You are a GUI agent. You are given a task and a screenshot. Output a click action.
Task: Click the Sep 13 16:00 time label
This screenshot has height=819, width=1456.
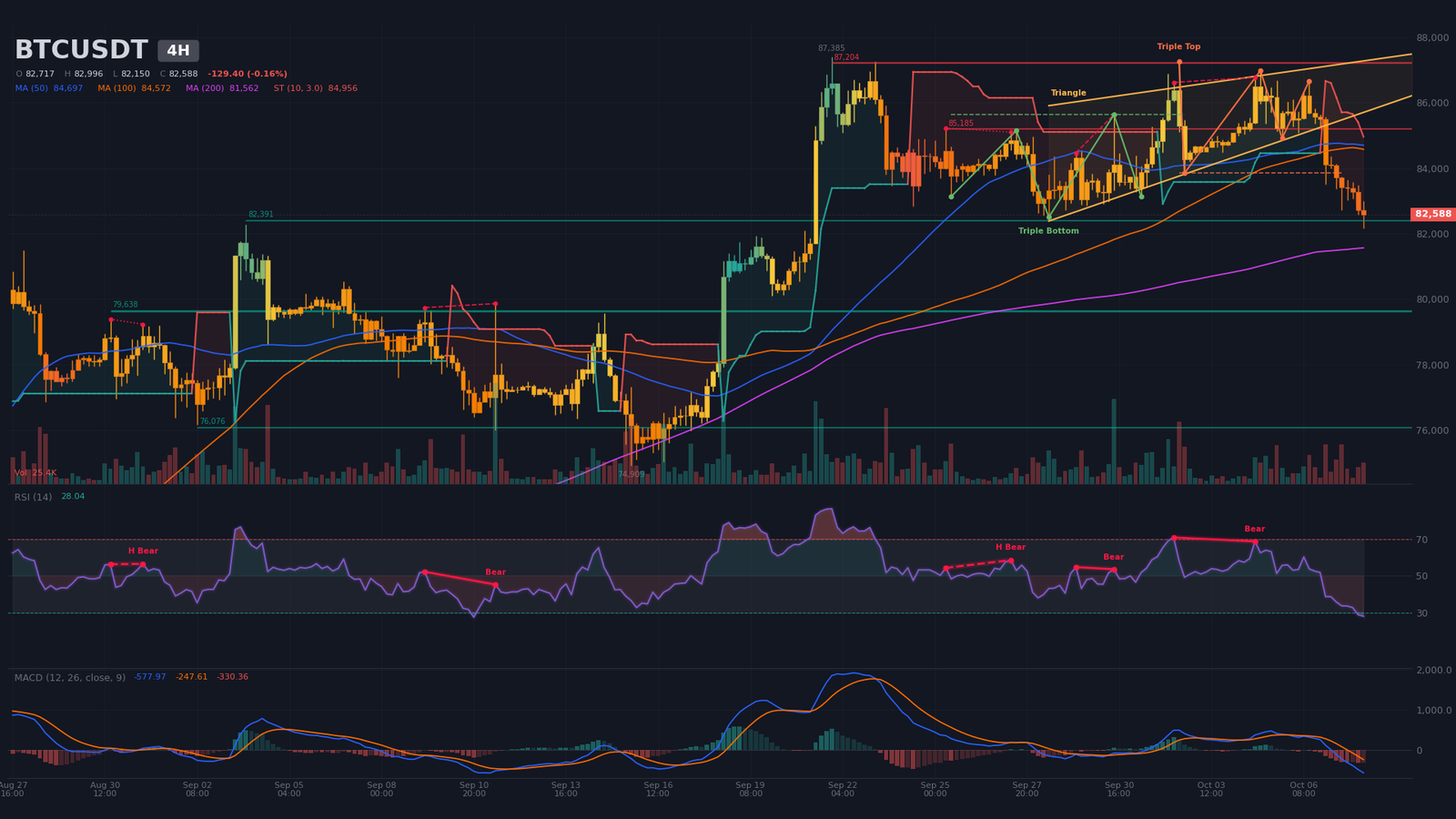tap(566, 789)
